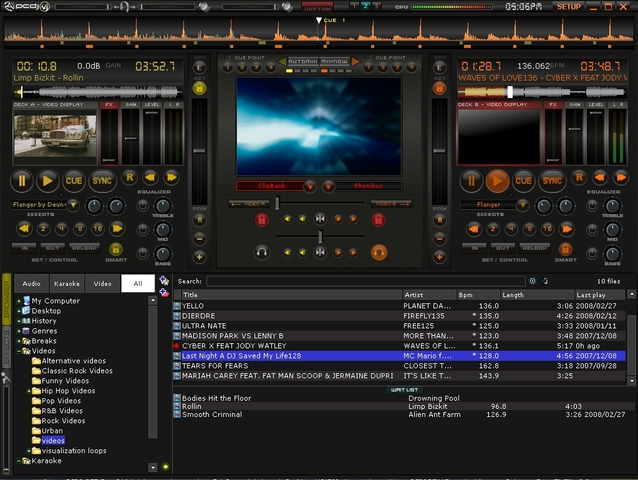Image resolution: width=638 pixels, height=480 pixels.
Task: Sort list by Artist column
Action: coord(429,295)
